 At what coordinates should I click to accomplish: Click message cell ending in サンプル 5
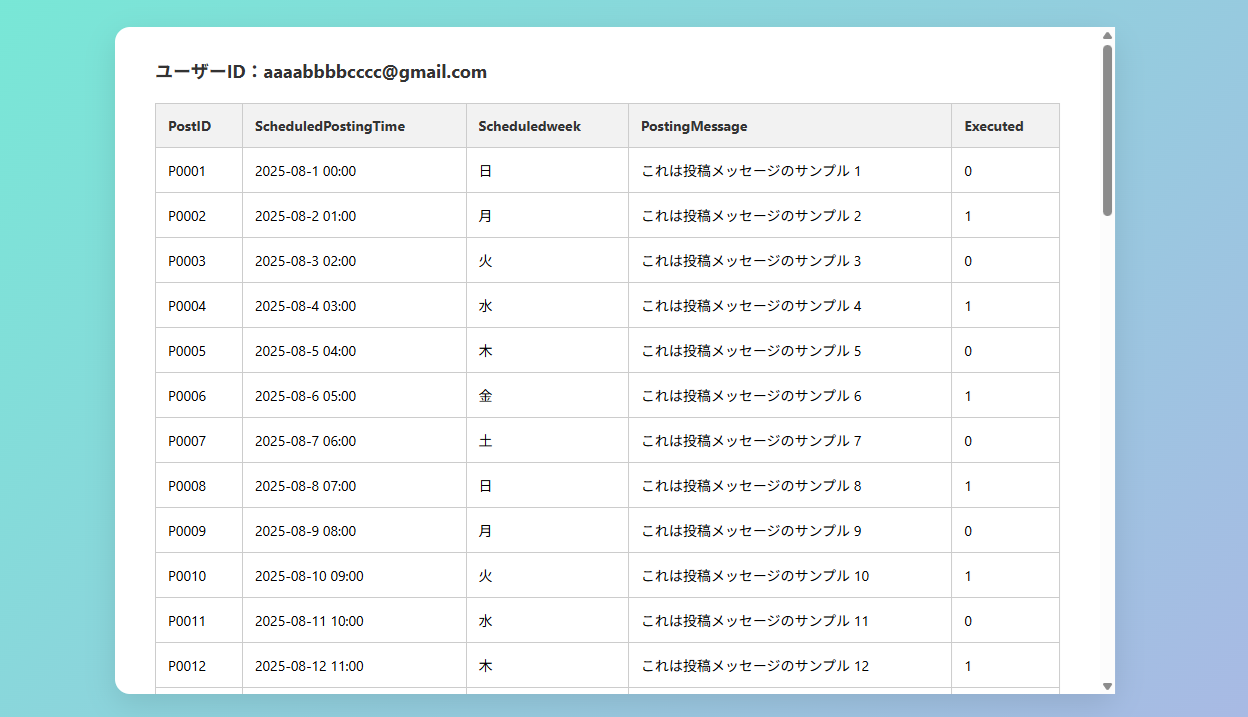(790, 351)
